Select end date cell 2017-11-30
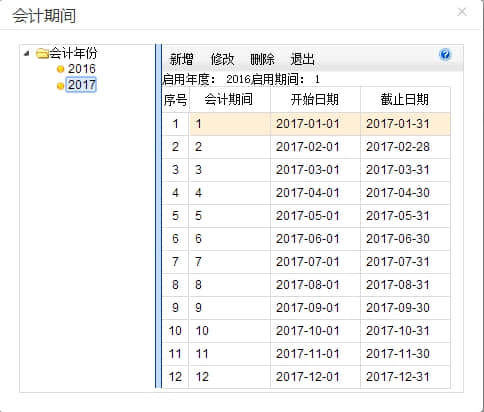This screenshot has width=484, height=412. (x=405, y=354)
